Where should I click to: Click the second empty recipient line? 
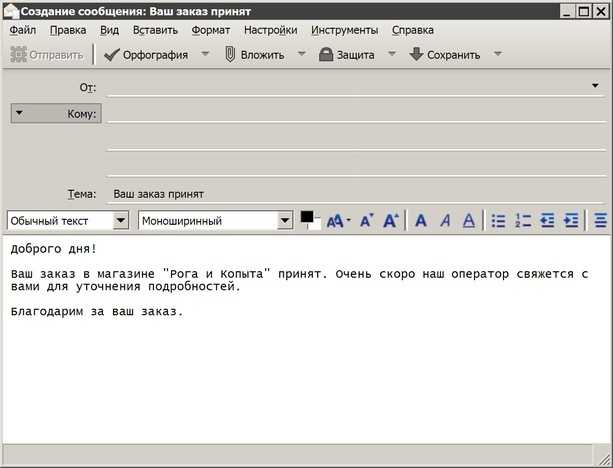point(356,141)
